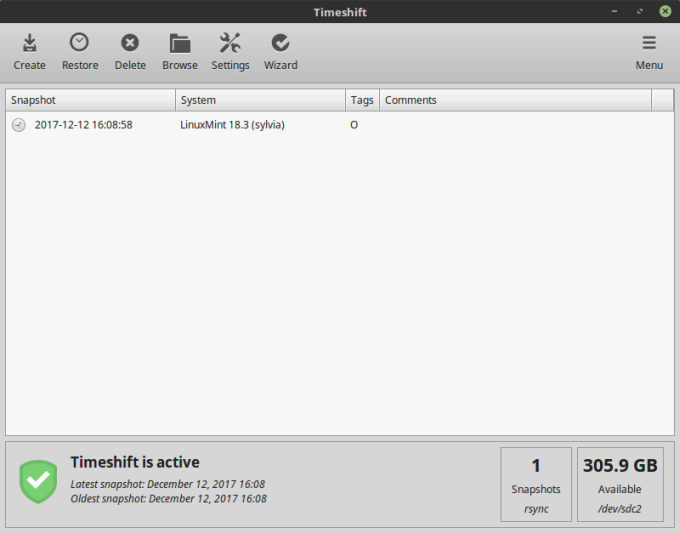680x533 pixels.
Task: Click the Tags column header
Action: point(362,100)
